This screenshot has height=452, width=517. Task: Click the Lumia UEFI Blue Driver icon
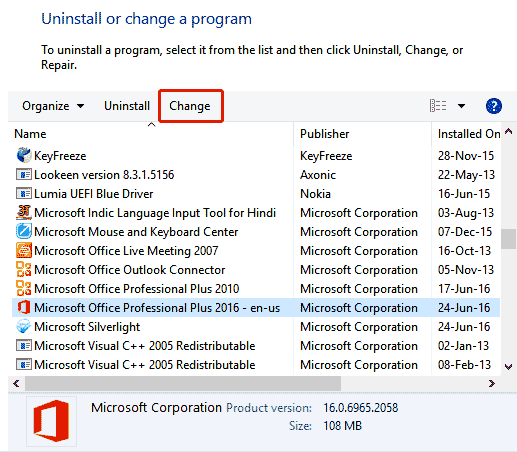pos(24,193)
